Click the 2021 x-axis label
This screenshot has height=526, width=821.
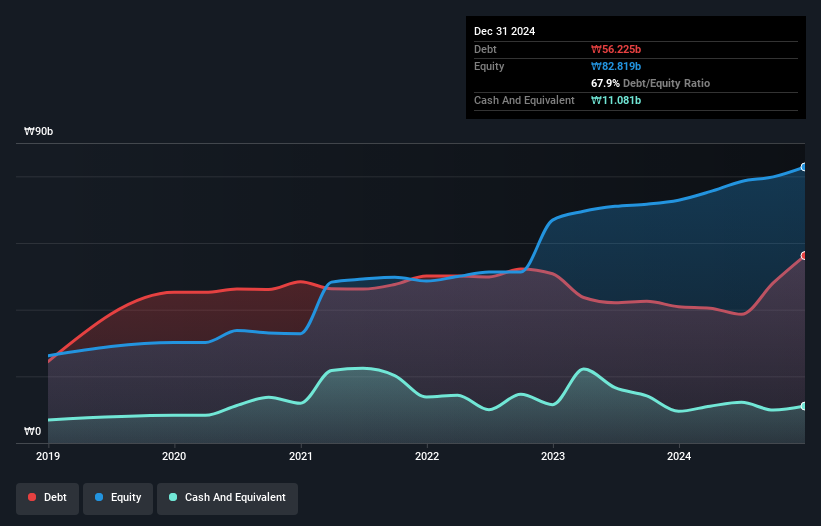coord(301,456)
